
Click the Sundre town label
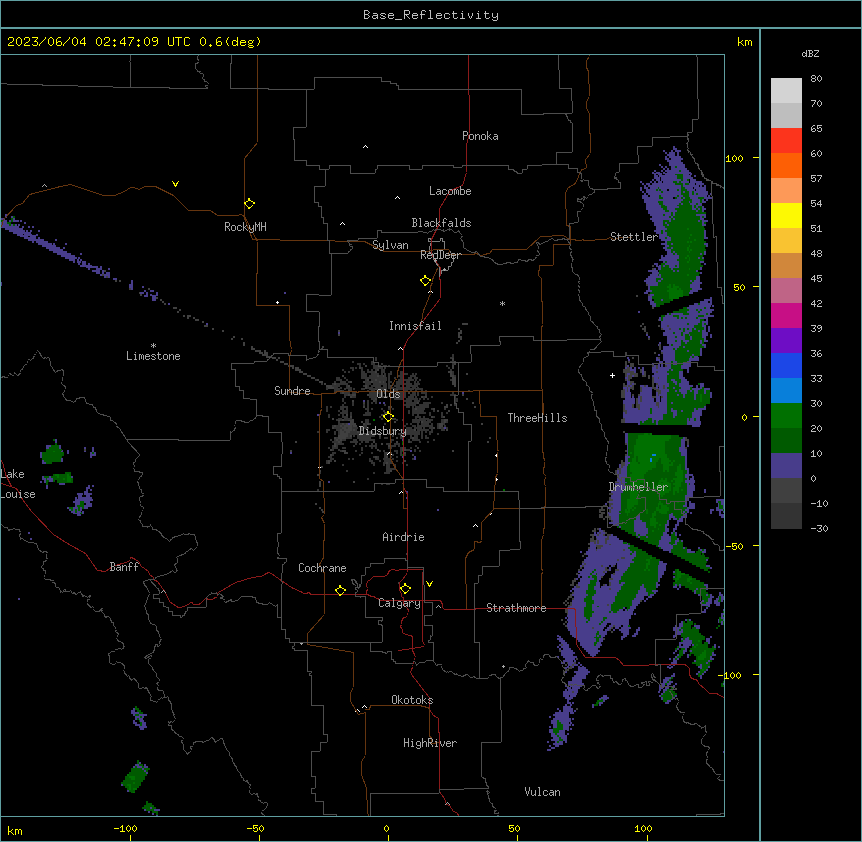coord(292,391)
